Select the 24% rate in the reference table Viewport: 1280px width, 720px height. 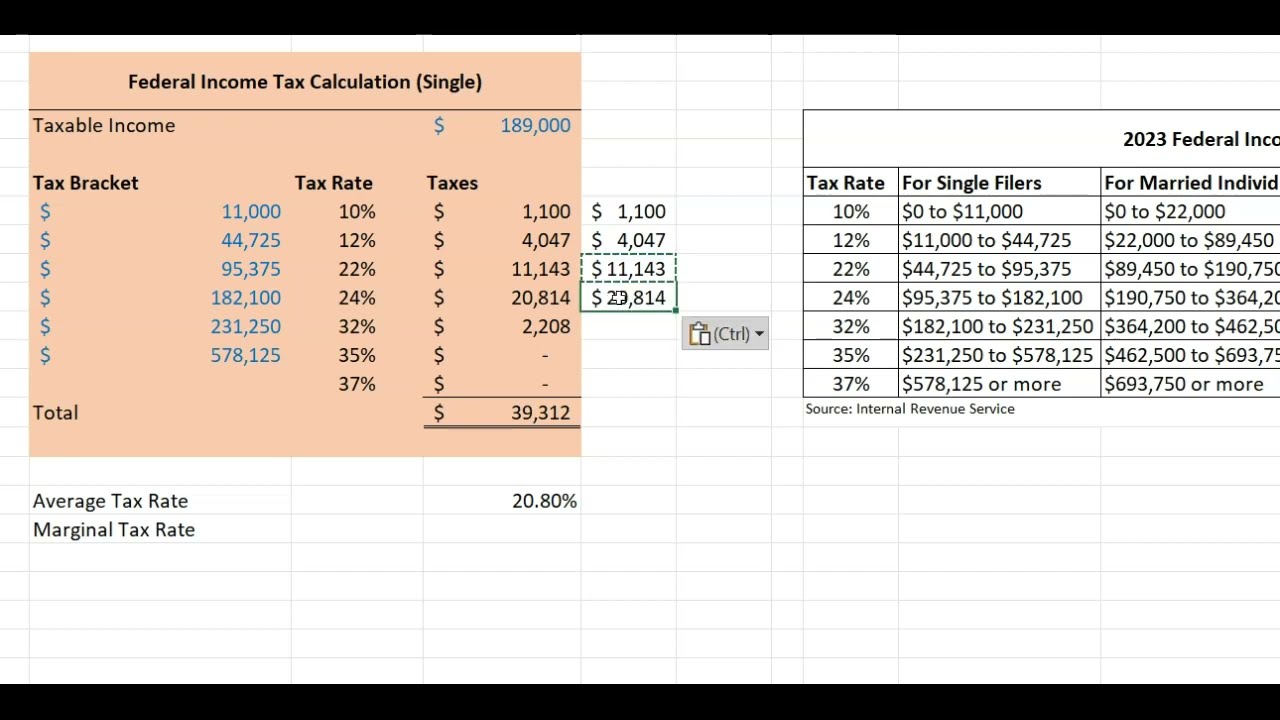[851, 298]
